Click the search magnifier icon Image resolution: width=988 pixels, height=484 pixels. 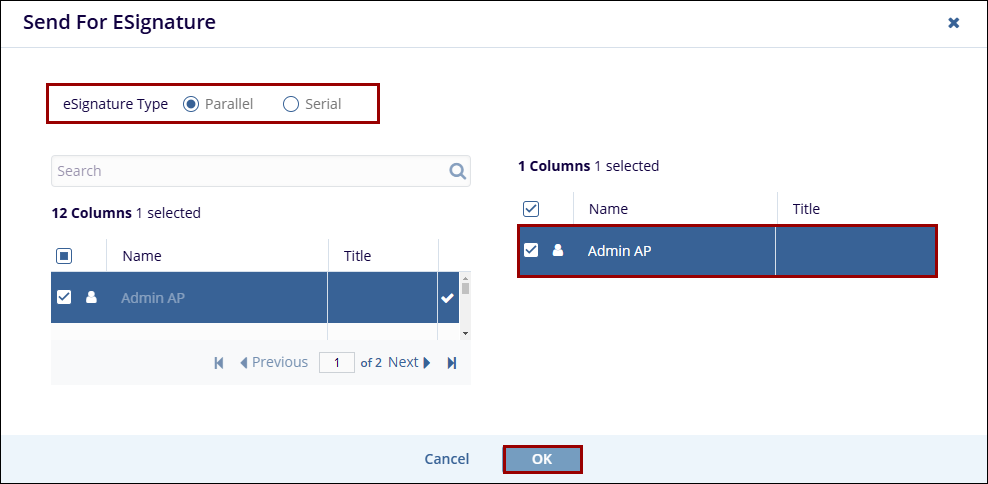458,171
